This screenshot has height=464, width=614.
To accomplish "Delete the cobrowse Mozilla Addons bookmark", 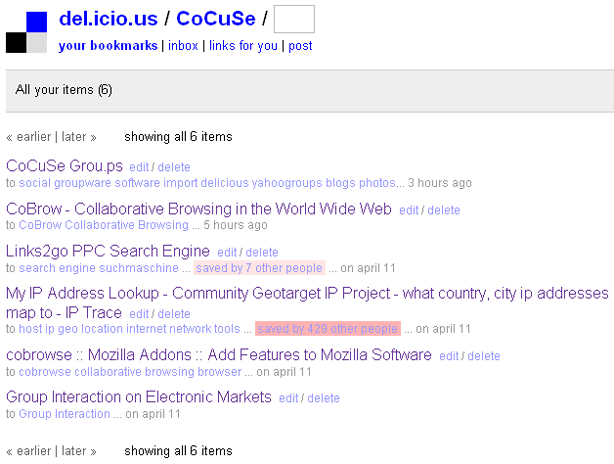I will pos(484,356).
